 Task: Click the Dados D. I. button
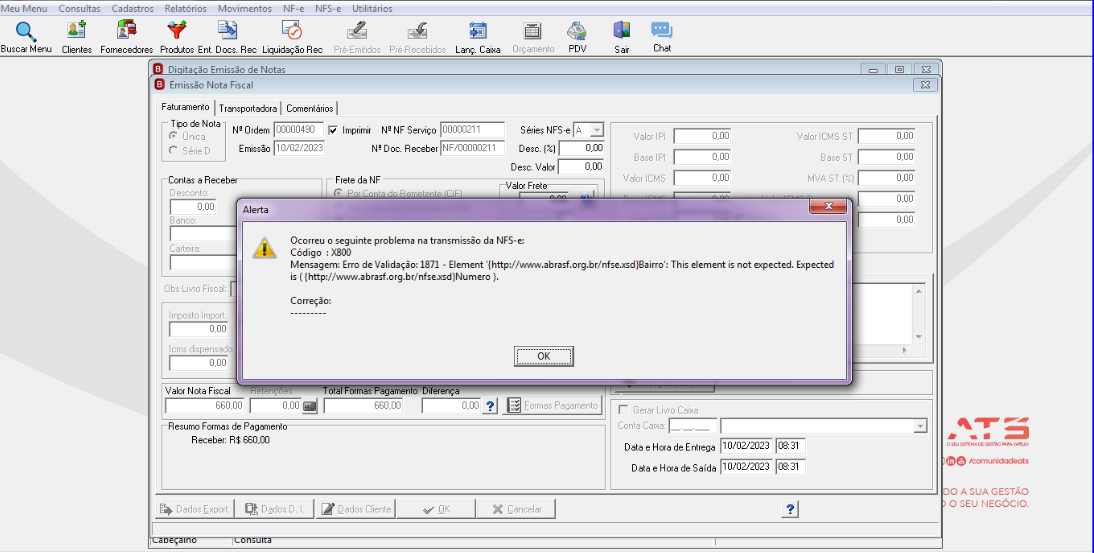click(x=274, y=509)
